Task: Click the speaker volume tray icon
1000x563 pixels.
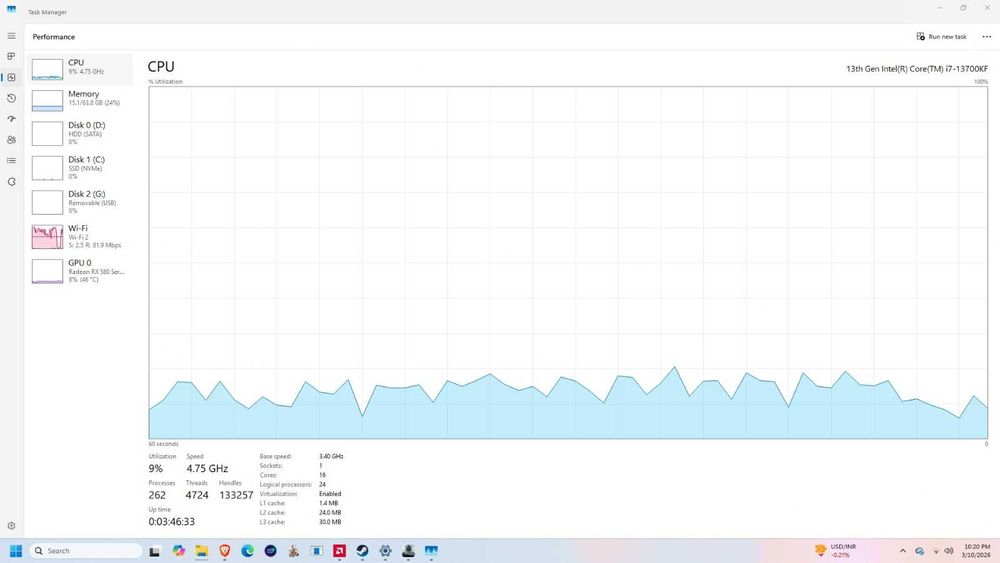Action: click(x=949, y=551)
